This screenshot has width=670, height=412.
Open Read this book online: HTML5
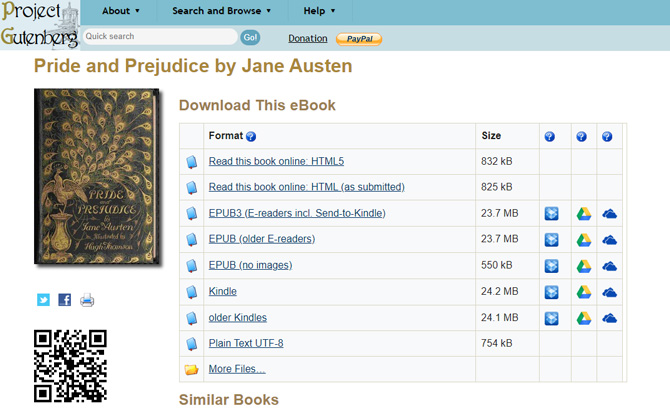coord(276,161)
